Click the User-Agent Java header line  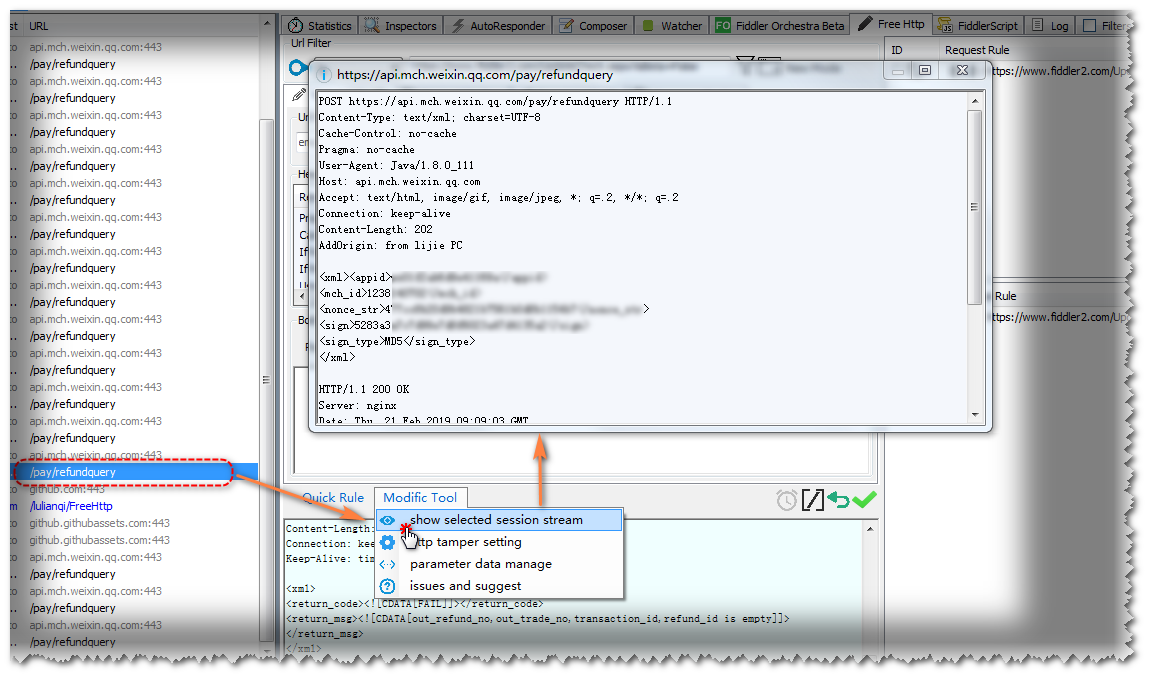(396, 165)
